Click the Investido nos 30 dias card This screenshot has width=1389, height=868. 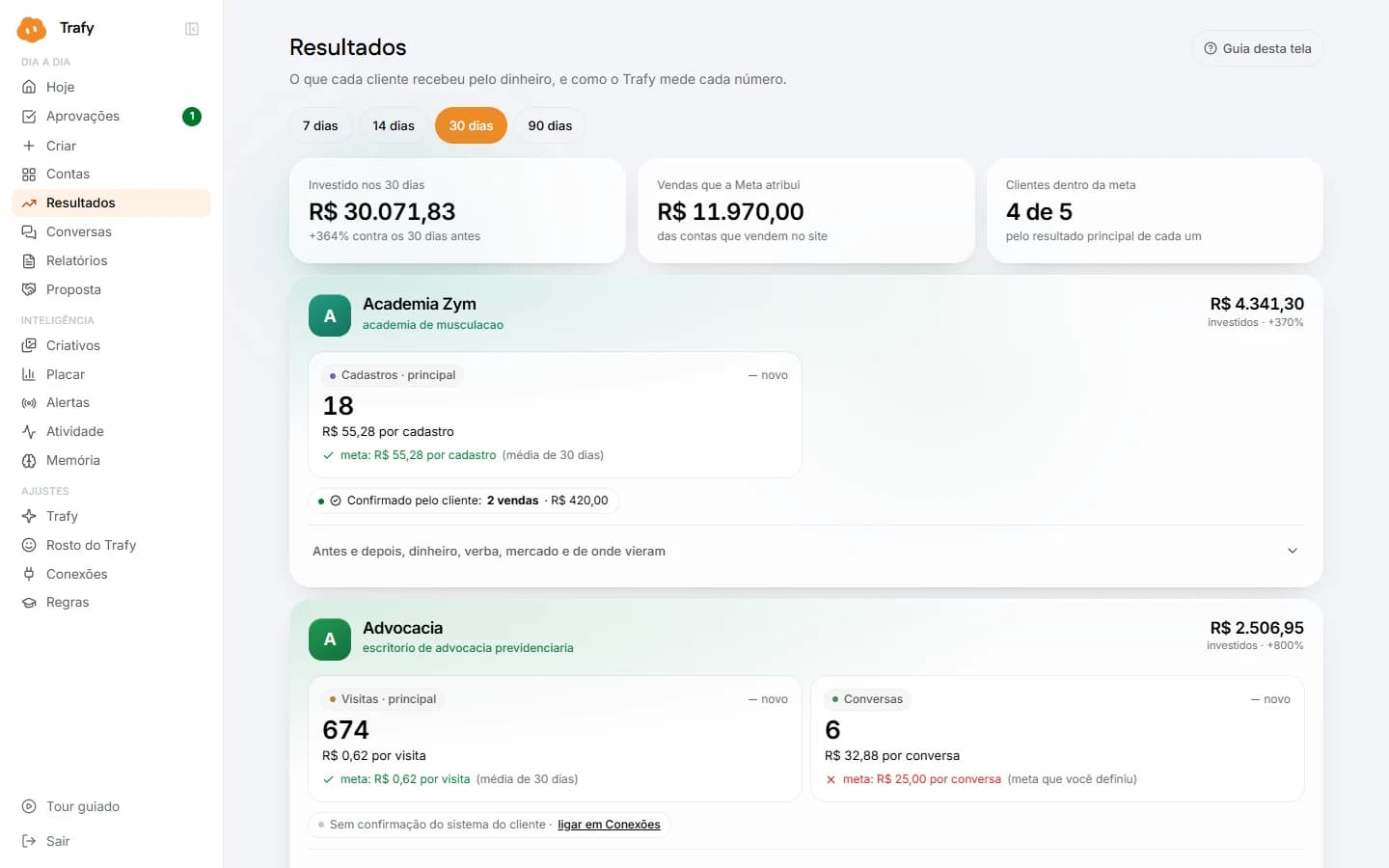[457, 210]
